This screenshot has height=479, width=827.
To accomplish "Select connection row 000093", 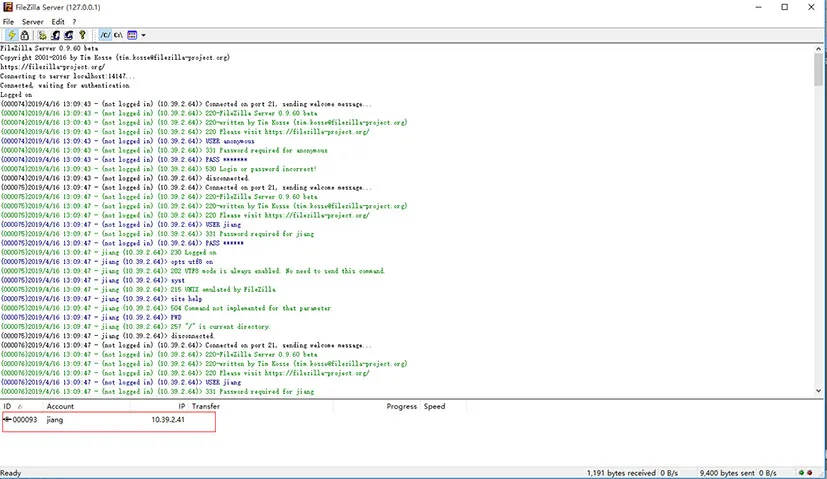I will pos(109,420).
